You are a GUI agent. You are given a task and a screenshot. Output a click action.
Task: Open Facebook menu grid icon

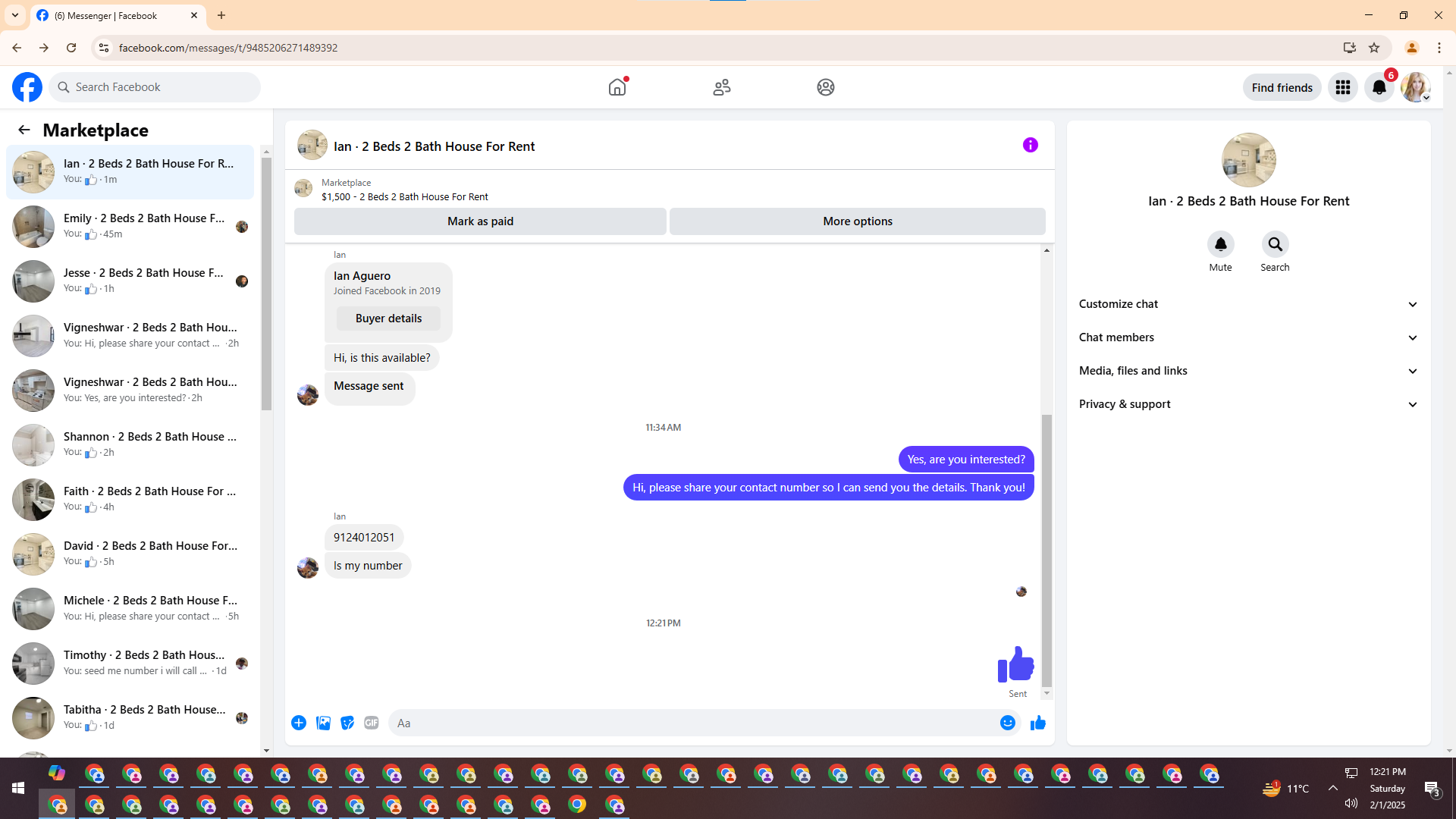pos(1342,87)
